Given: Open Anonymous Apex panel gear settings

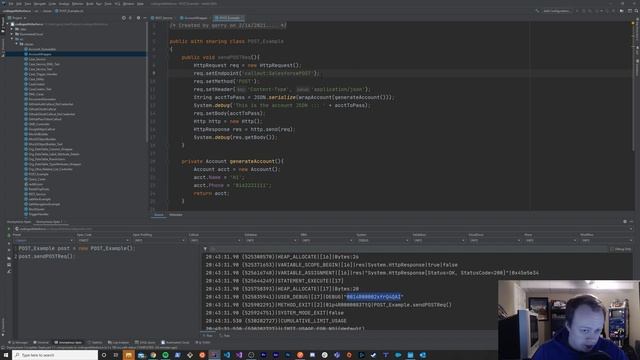Looking at the screenshot, I should click(x=625, y=222).
